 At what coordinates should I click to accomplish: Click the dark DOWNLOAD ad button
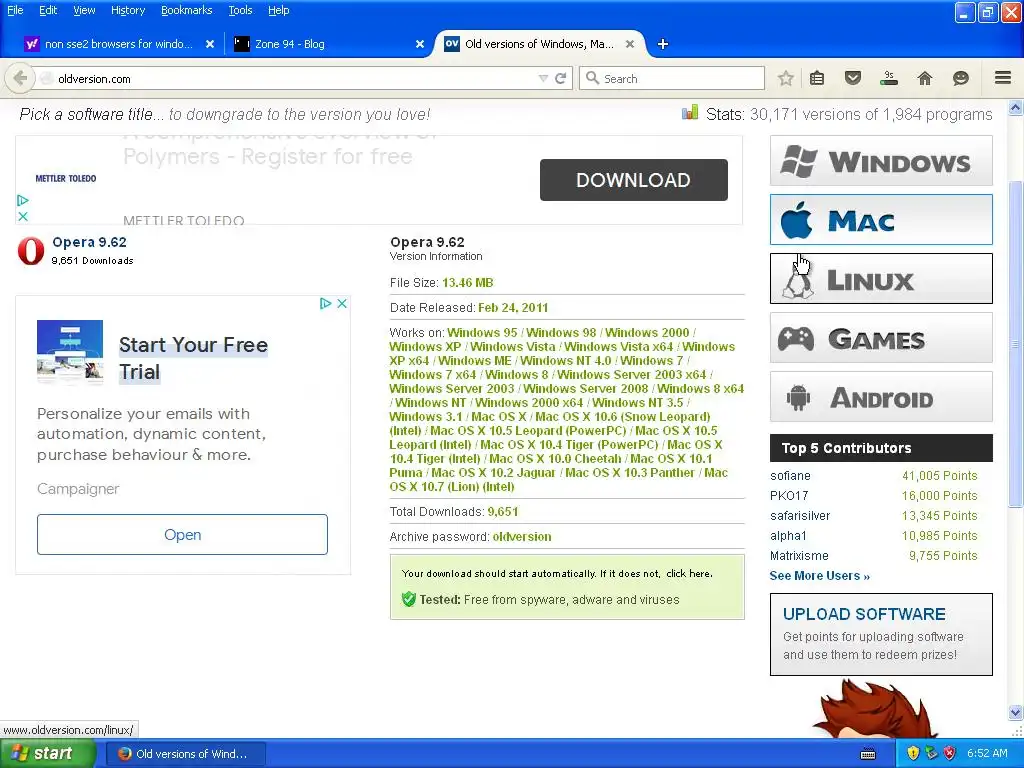point(633,180)
